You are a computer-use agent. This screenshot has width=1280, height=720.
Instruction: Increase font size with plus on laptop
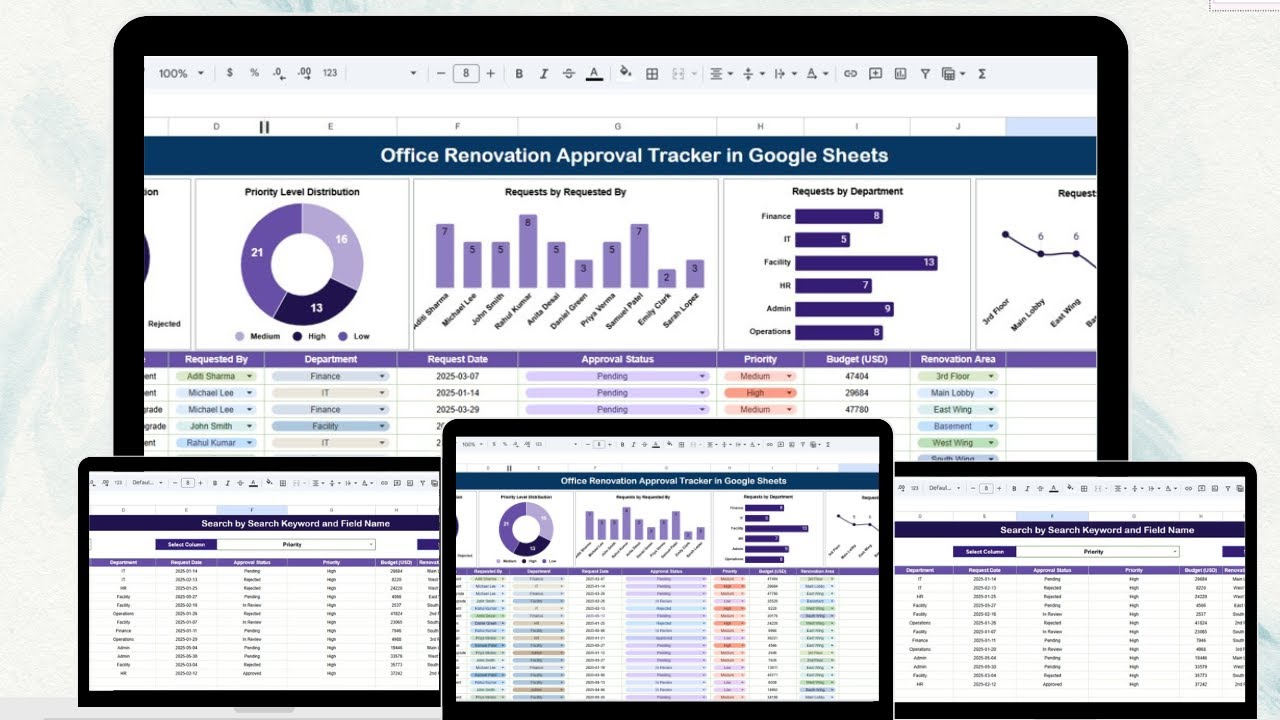point(491,73)
